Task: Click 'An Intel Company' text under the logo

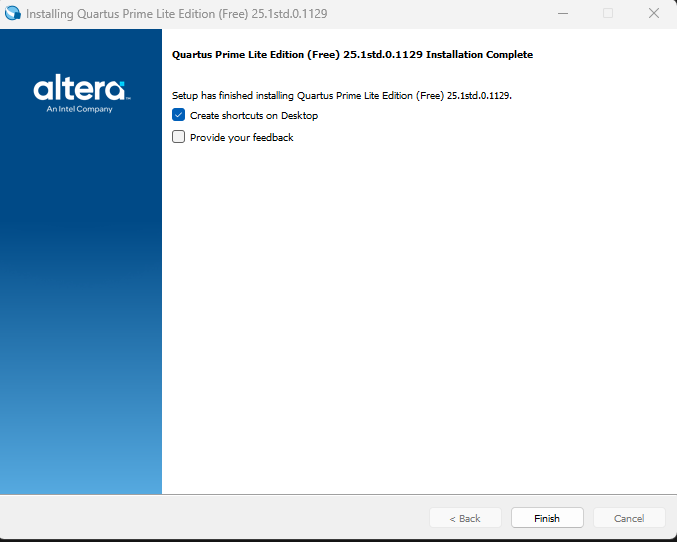Action: coord(79,109)
